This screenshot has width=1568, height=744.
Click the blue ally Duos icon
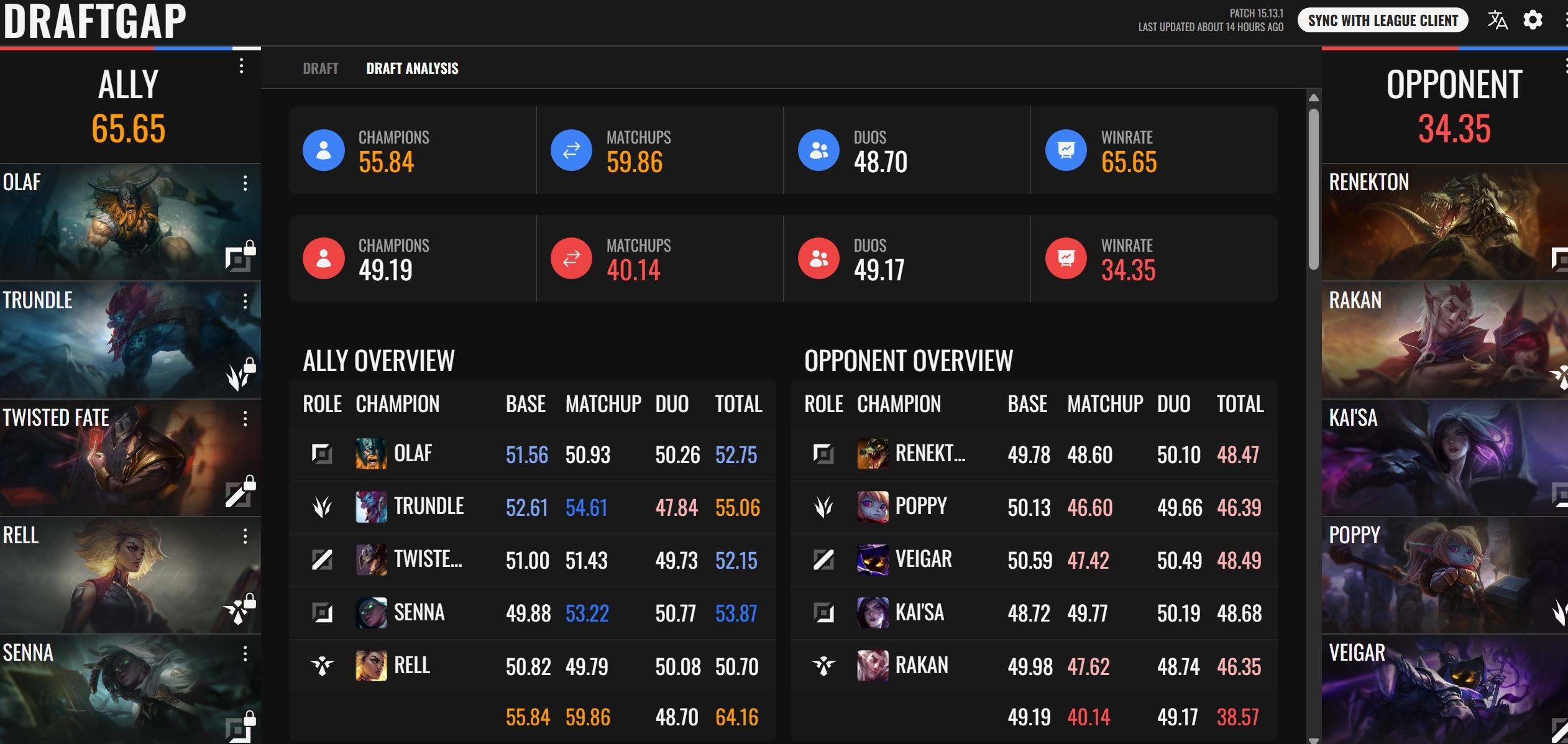pos(818,150)
